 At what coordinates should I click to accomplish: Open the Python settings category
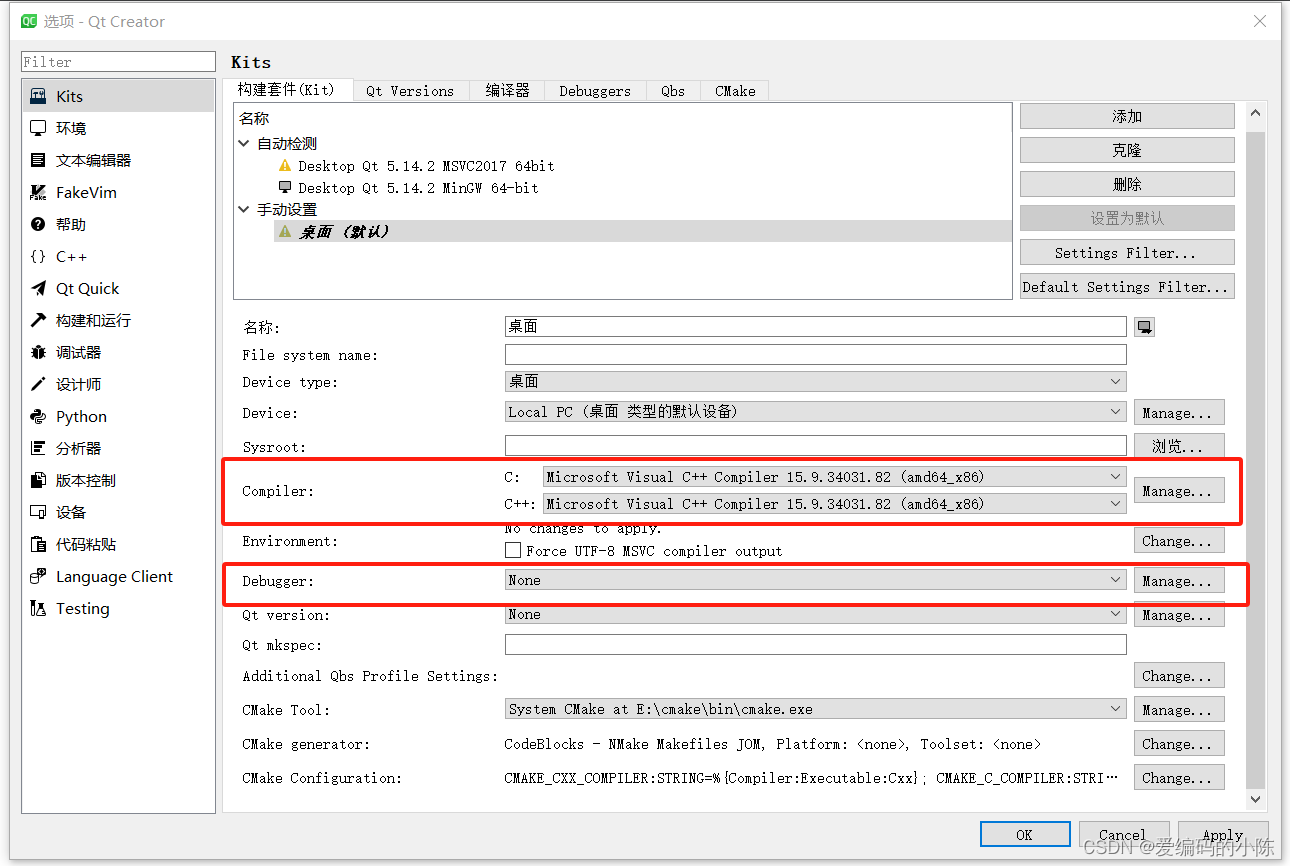click(118, 416)
